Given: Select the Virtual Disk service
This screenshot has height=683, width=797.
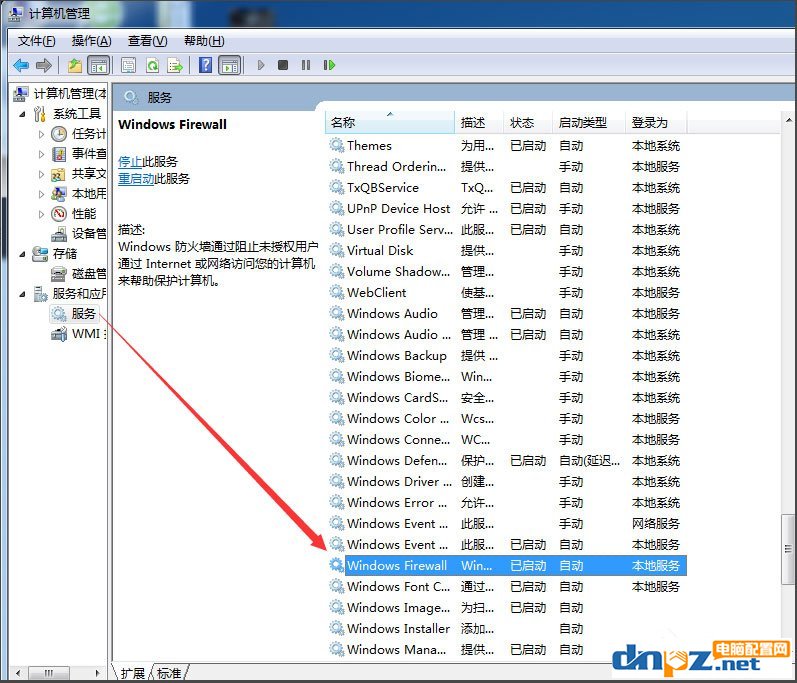Looking at the screenshot, I should click(x=506, y=251).
